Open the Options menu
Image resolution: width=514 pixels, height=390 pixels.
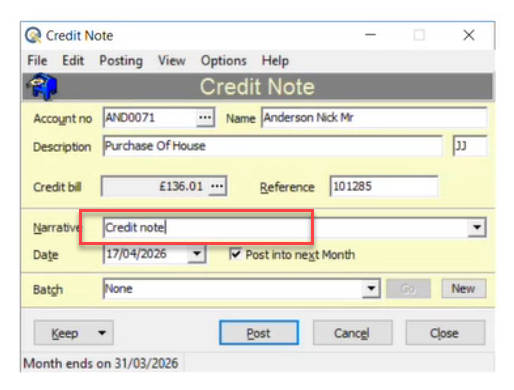coord(224,61)
